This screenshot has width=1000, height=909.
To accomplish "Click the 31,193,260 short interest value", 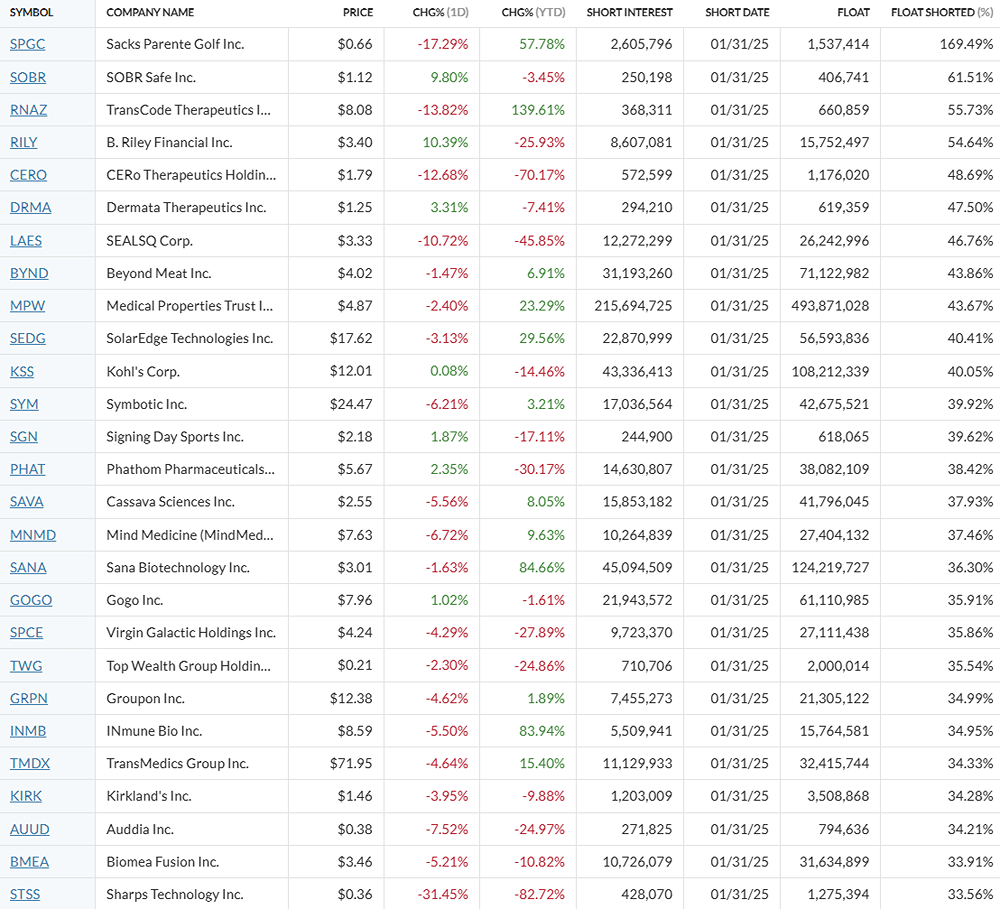I will coord(637,273).
